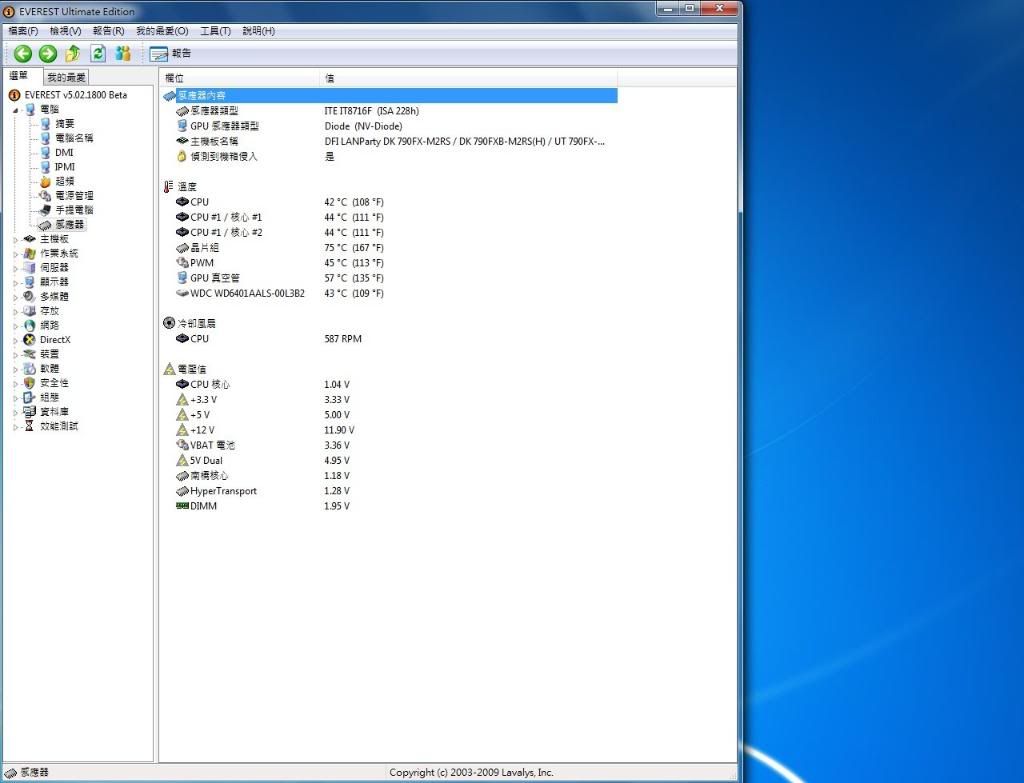This screenshot has height=783, width=1024.
Task: Expand the 存放 tree node
Action: coord(16,312)
